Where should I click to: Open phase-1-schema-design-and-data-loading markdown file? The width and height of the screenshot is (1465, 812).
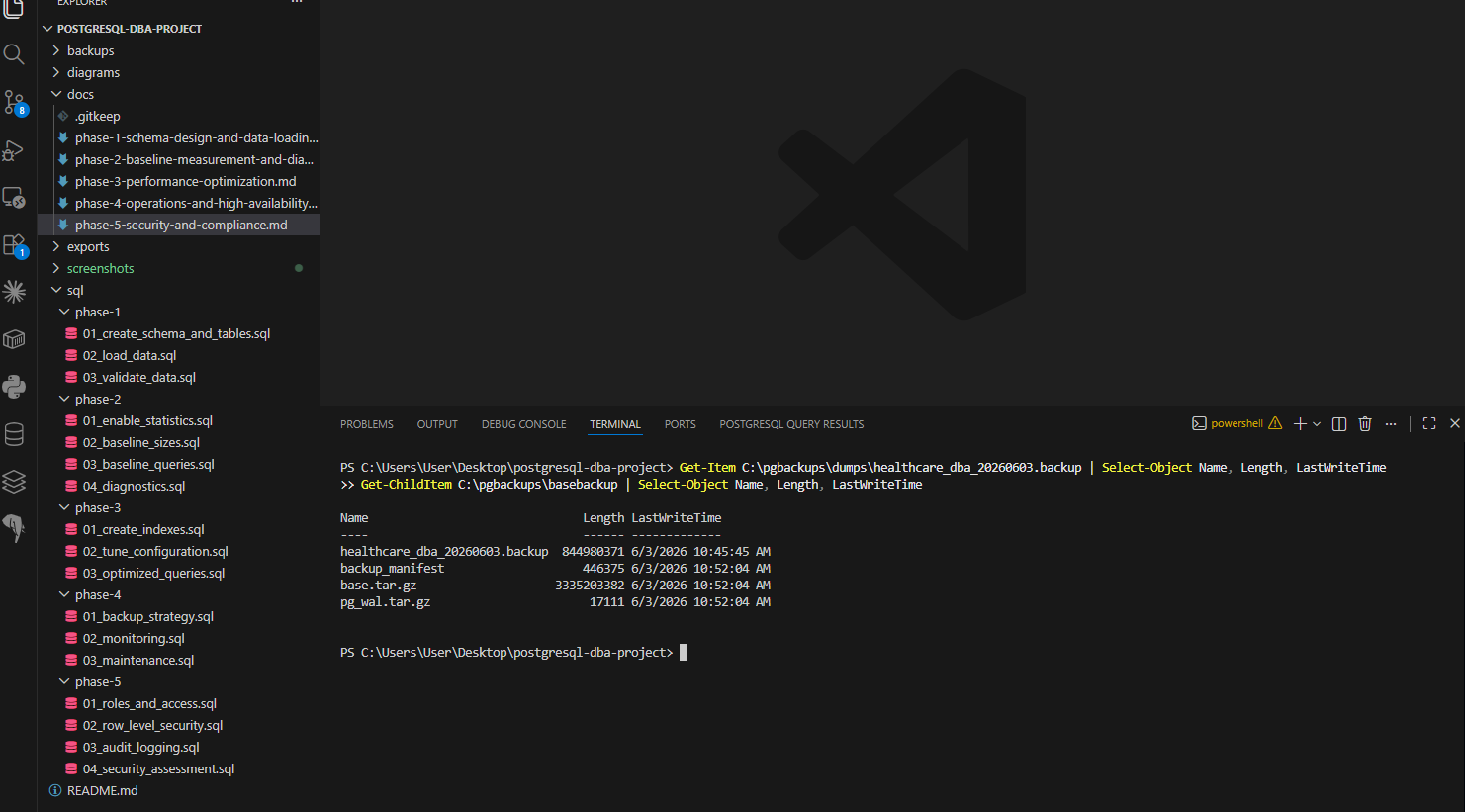[178, 137]
